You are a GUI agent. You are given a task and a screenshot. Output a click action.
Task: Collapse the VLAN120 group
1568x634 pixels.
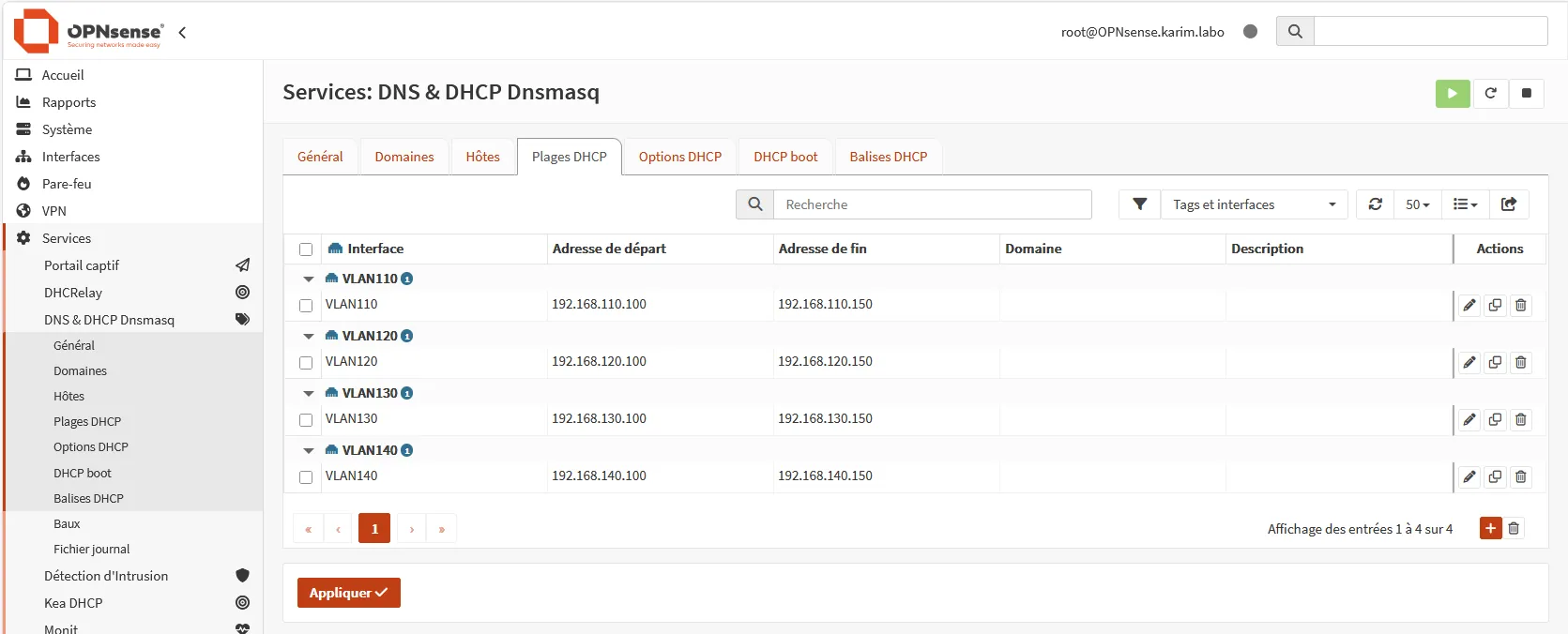[309, 336]
